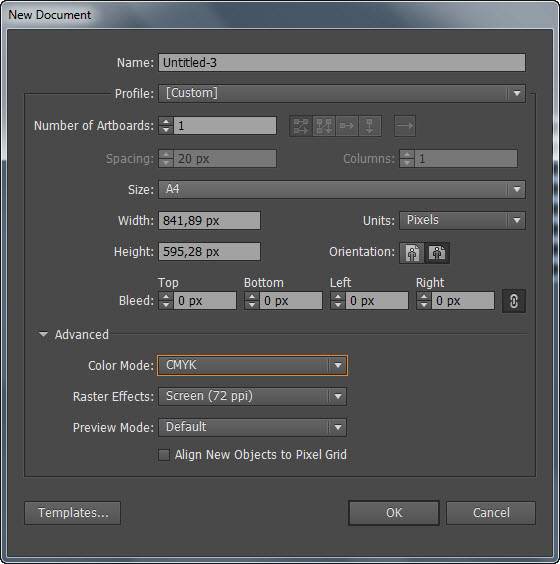560x564 pixels.
Task: Click the New Document title bar text
Action: (50, 15)
